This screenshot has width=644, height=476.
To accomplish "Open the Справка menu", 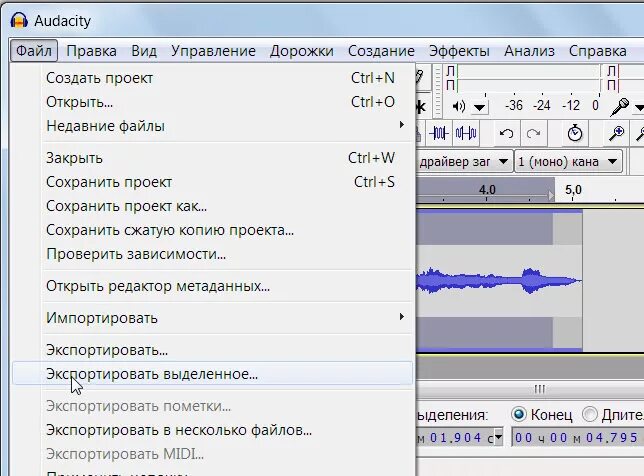I will 598,51.
